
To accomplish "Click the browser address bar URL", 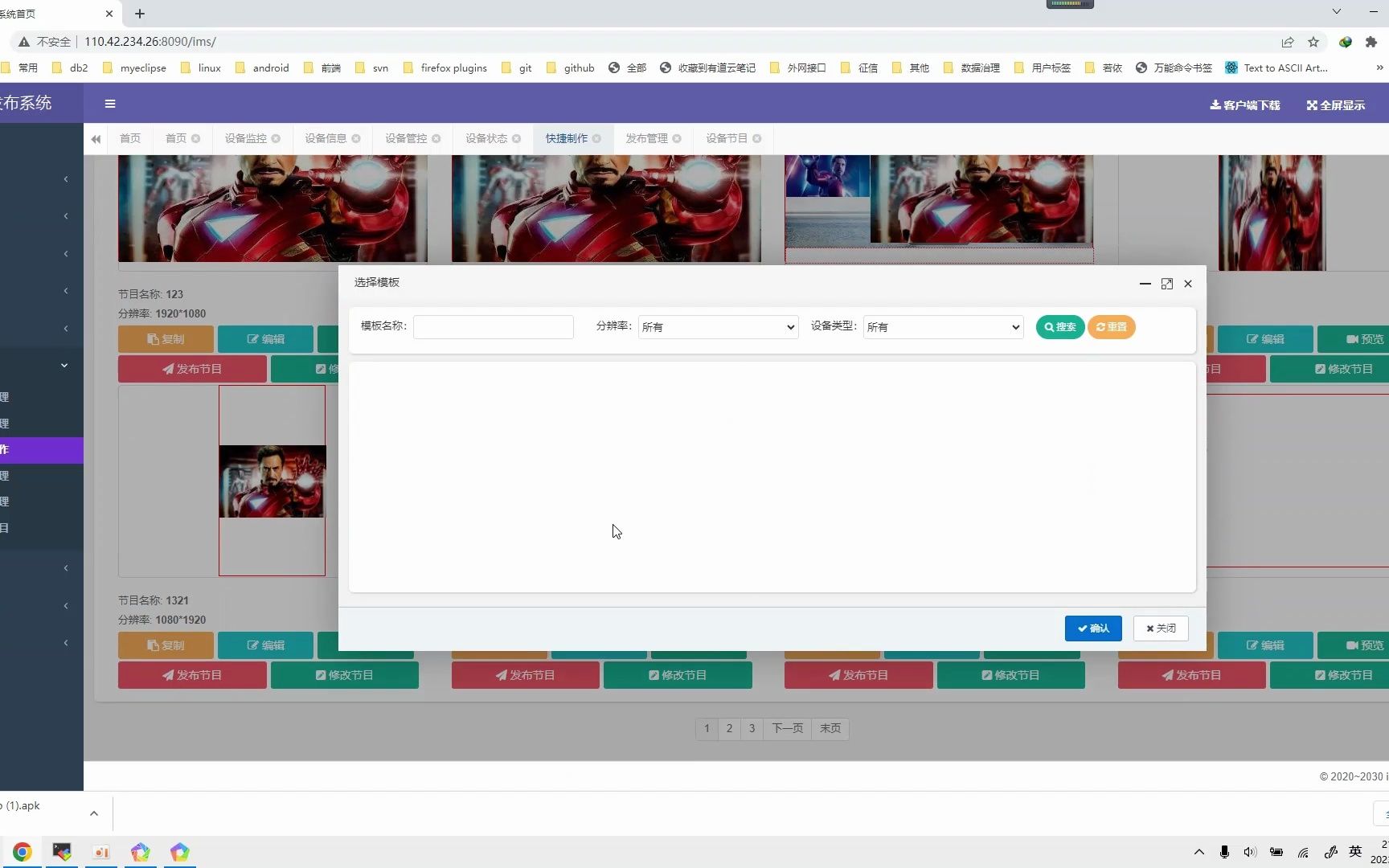I will click(x=150, y=42).
